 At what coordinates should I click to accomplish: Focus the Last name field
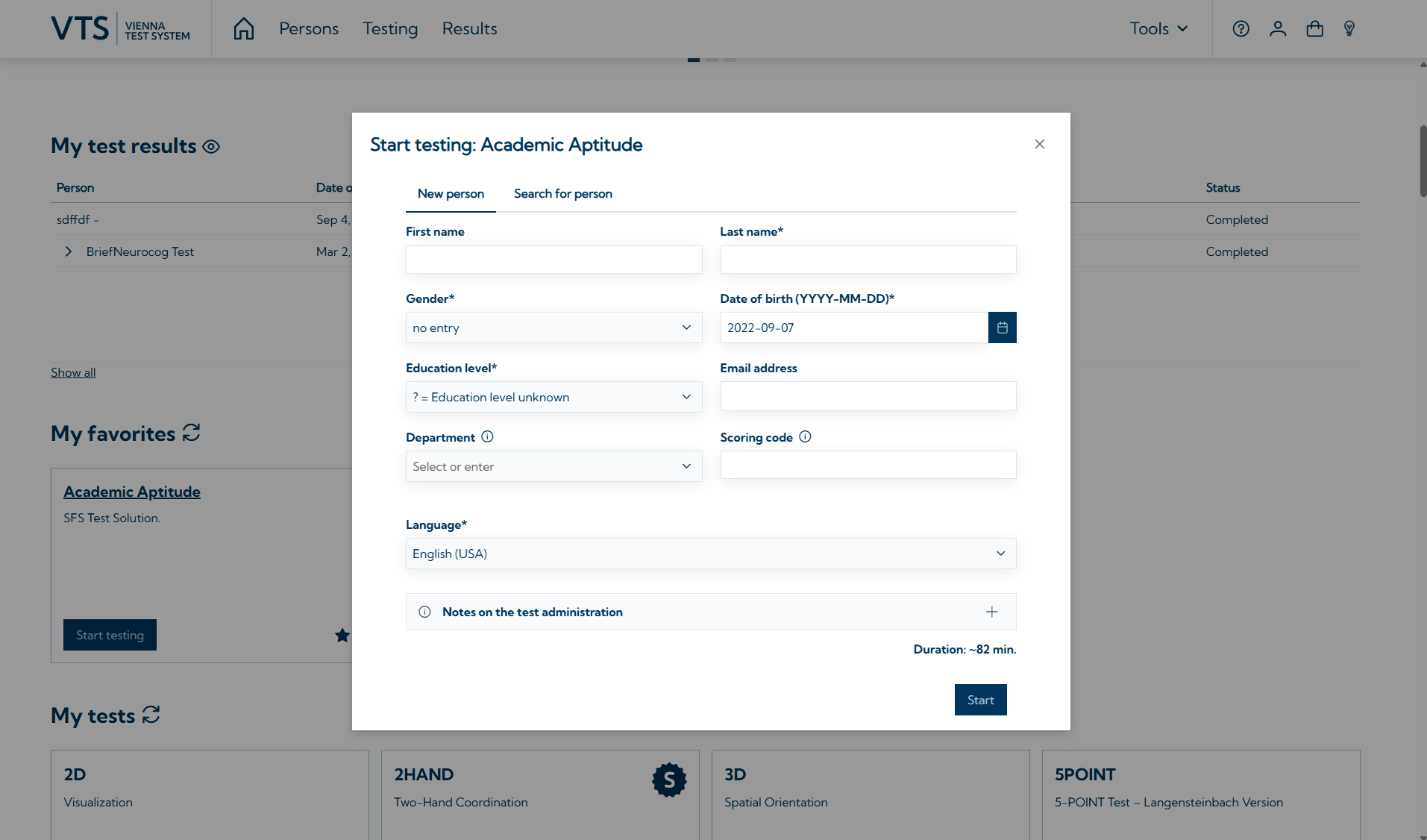tap(868, 260)
